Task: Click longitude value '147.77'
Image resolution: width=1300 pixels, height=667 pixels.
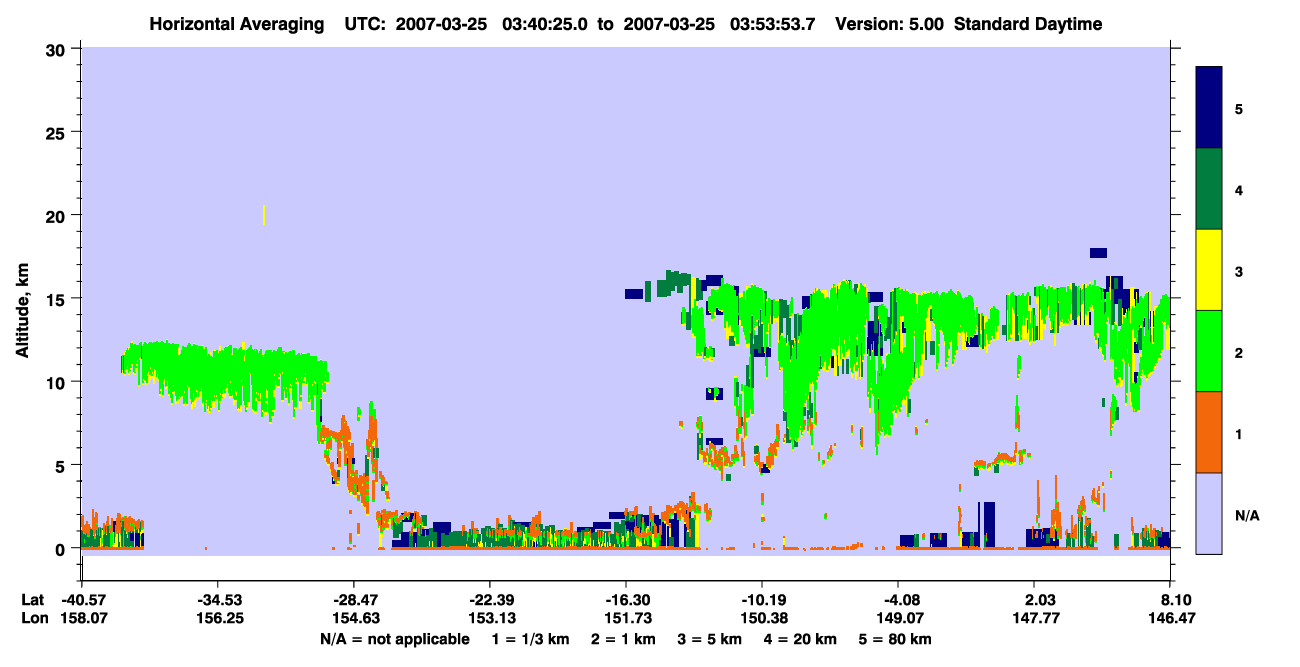Action: point(1034,619)
